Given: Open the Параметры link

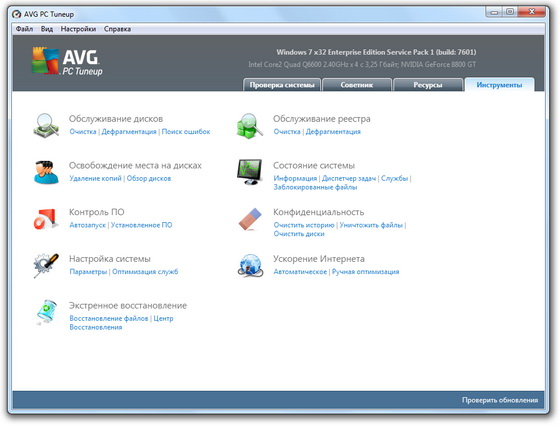Looking at the screenshot, I should pyautogui.click(x=88, y=272).
